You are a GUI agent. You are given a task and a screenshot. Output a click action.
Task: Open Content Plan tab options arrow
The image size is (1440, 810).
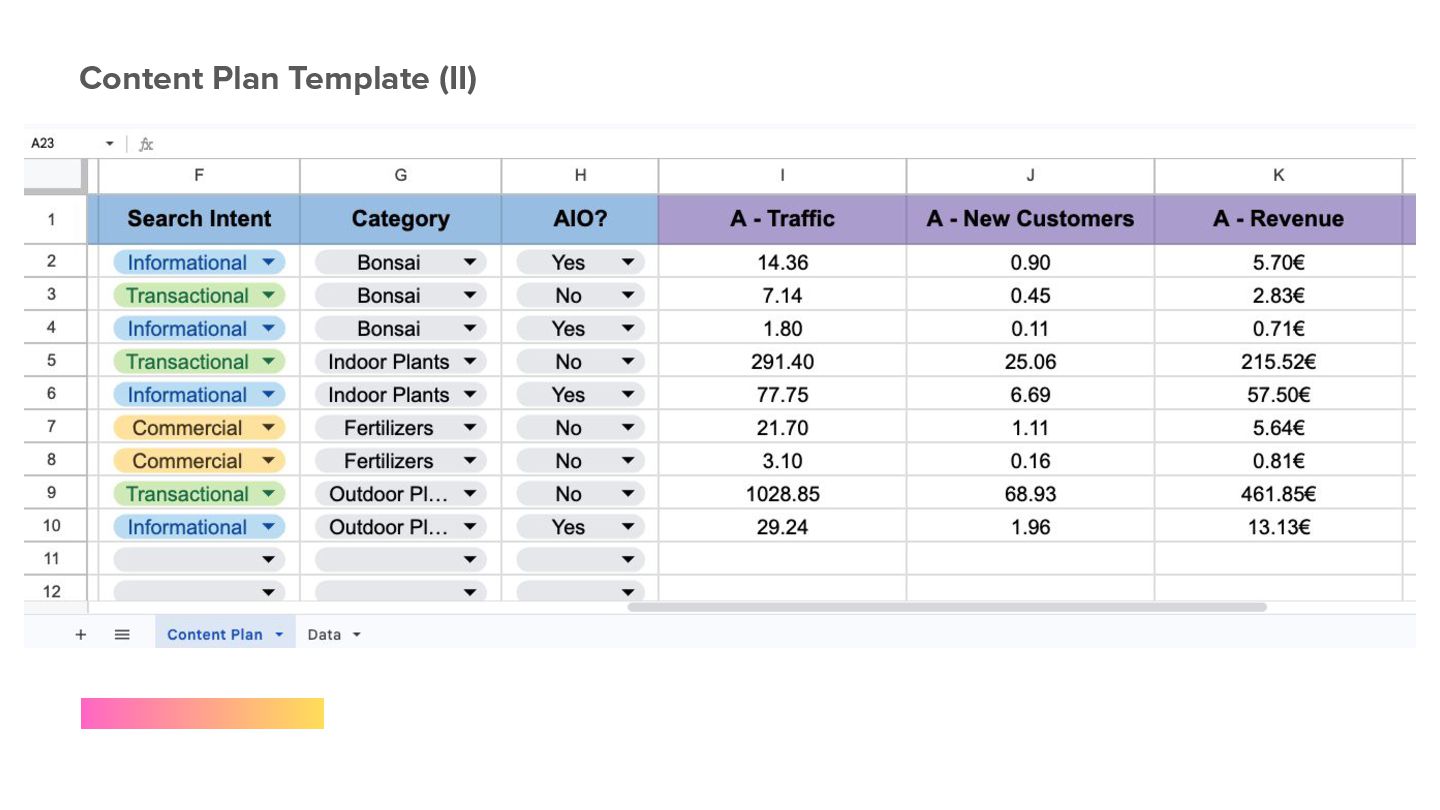pyautogui.click(x=279, y=635)
